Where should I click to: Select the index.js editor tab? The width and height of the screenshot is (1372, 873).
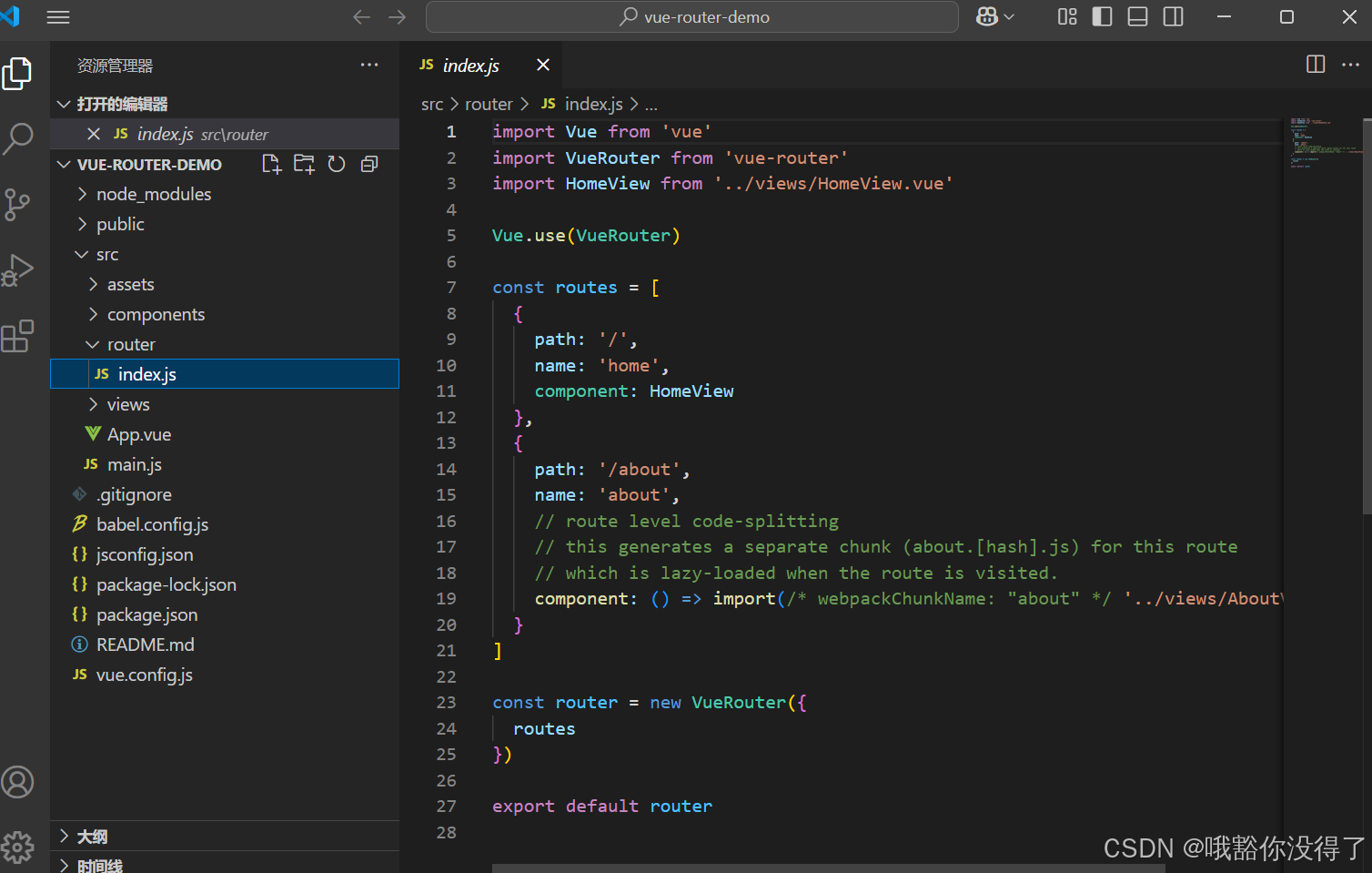470,65
